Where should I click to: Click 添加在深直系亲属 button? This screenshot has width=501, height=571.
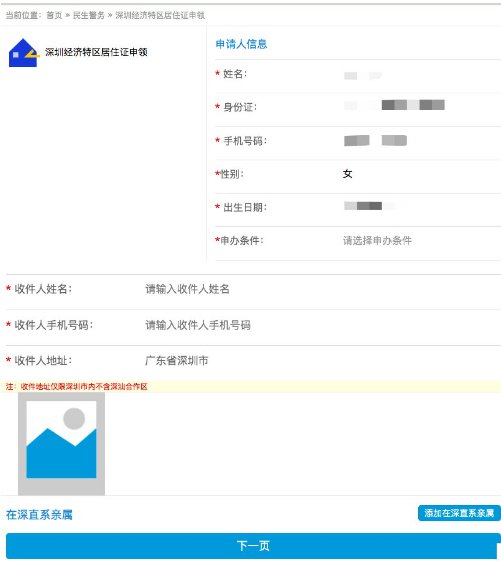459,513
